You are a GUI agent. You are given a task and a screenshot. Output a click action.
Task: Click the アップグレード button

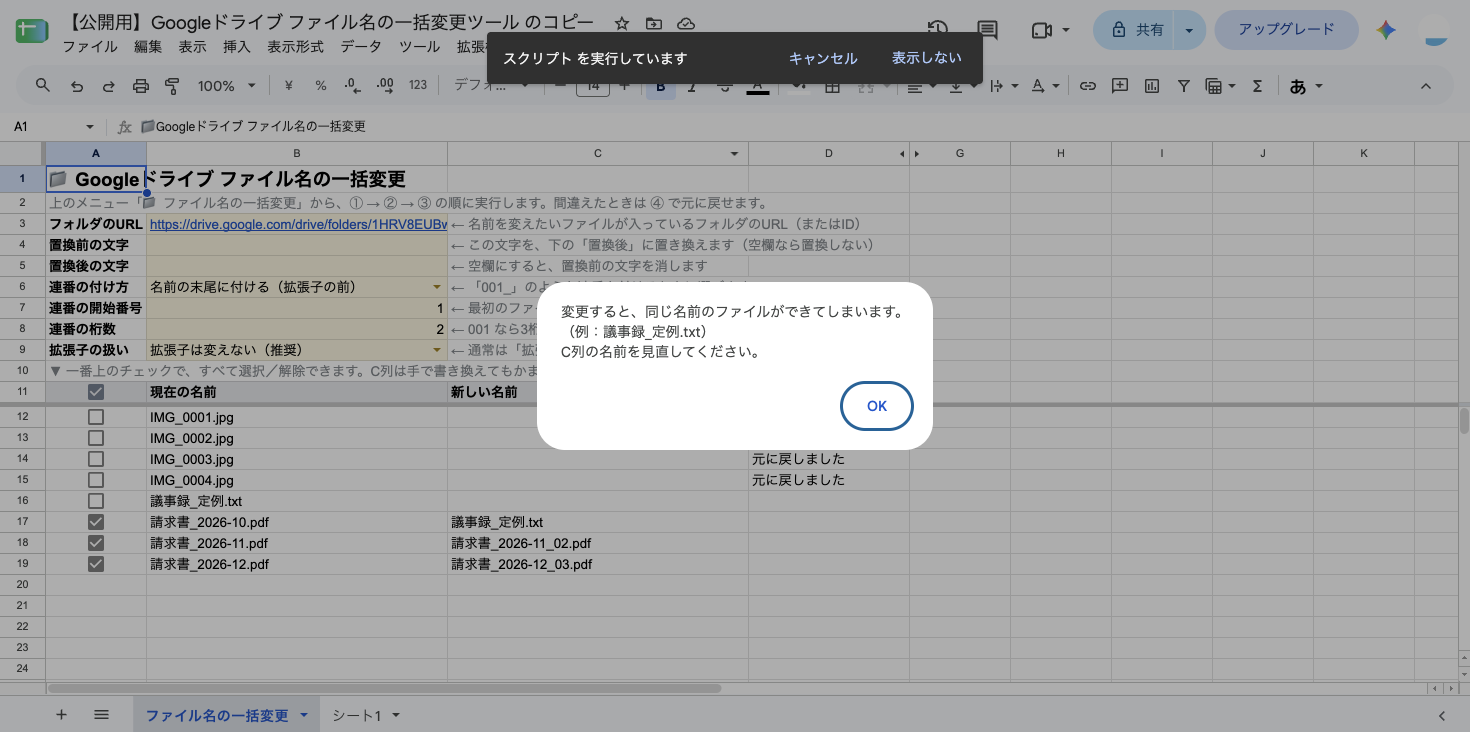(1286, 30)
